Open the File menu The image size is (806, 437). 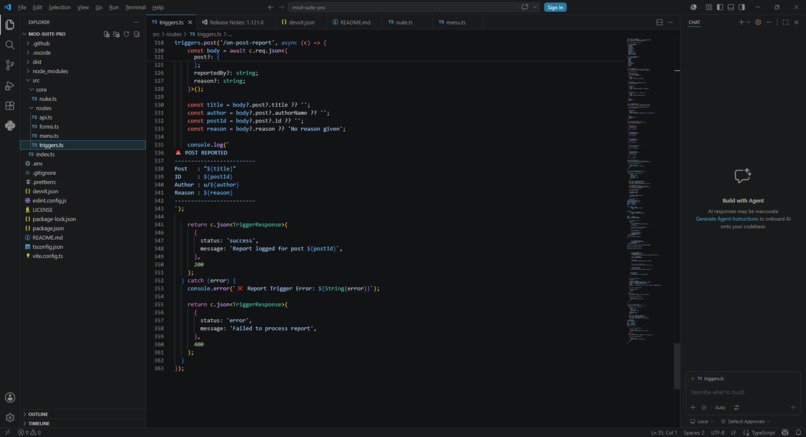point(22,7)
